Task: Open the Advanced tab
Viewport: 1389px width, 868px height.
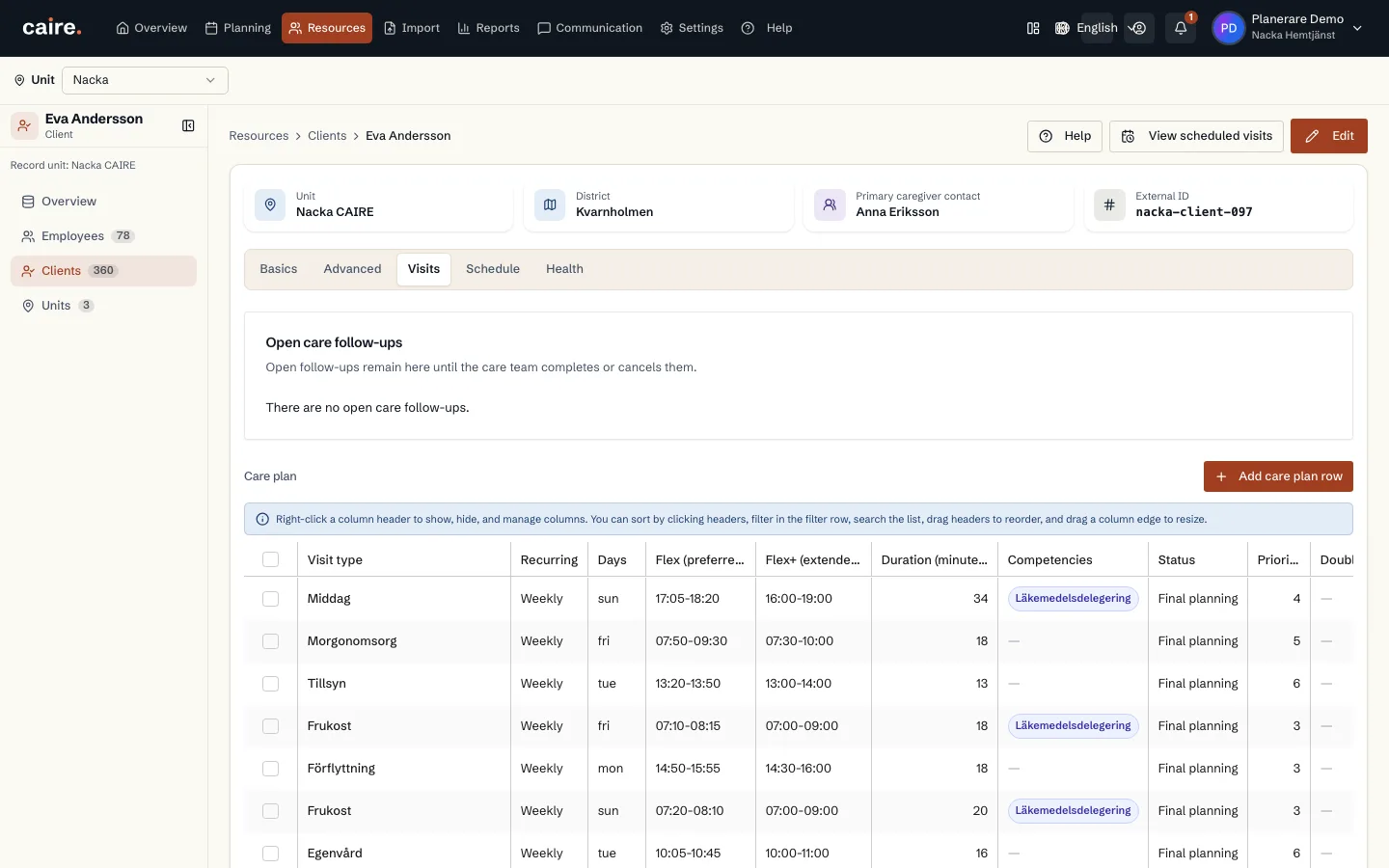Action: (352, 269)
